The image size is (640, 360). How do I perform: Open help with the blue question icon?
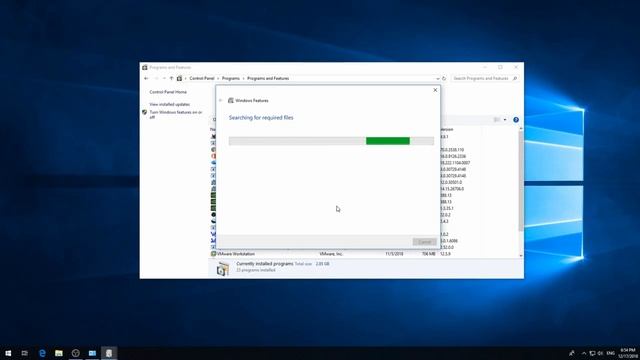point(516,120)
